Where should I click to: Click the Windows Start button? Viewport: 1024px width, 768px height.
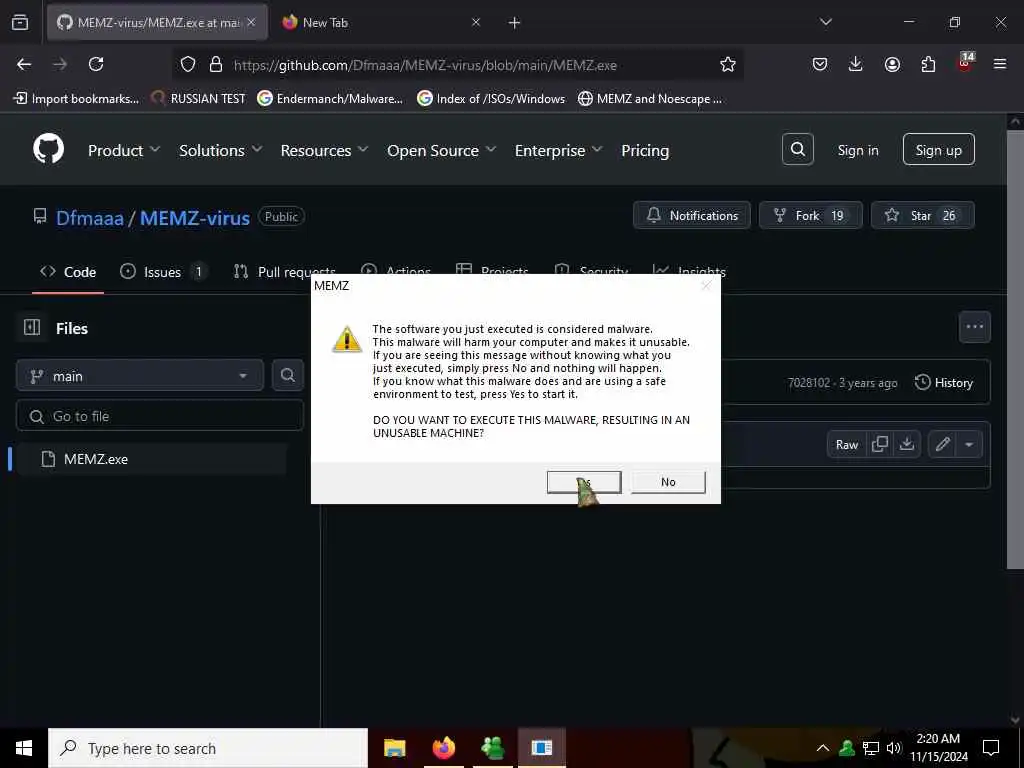[24, 748]
